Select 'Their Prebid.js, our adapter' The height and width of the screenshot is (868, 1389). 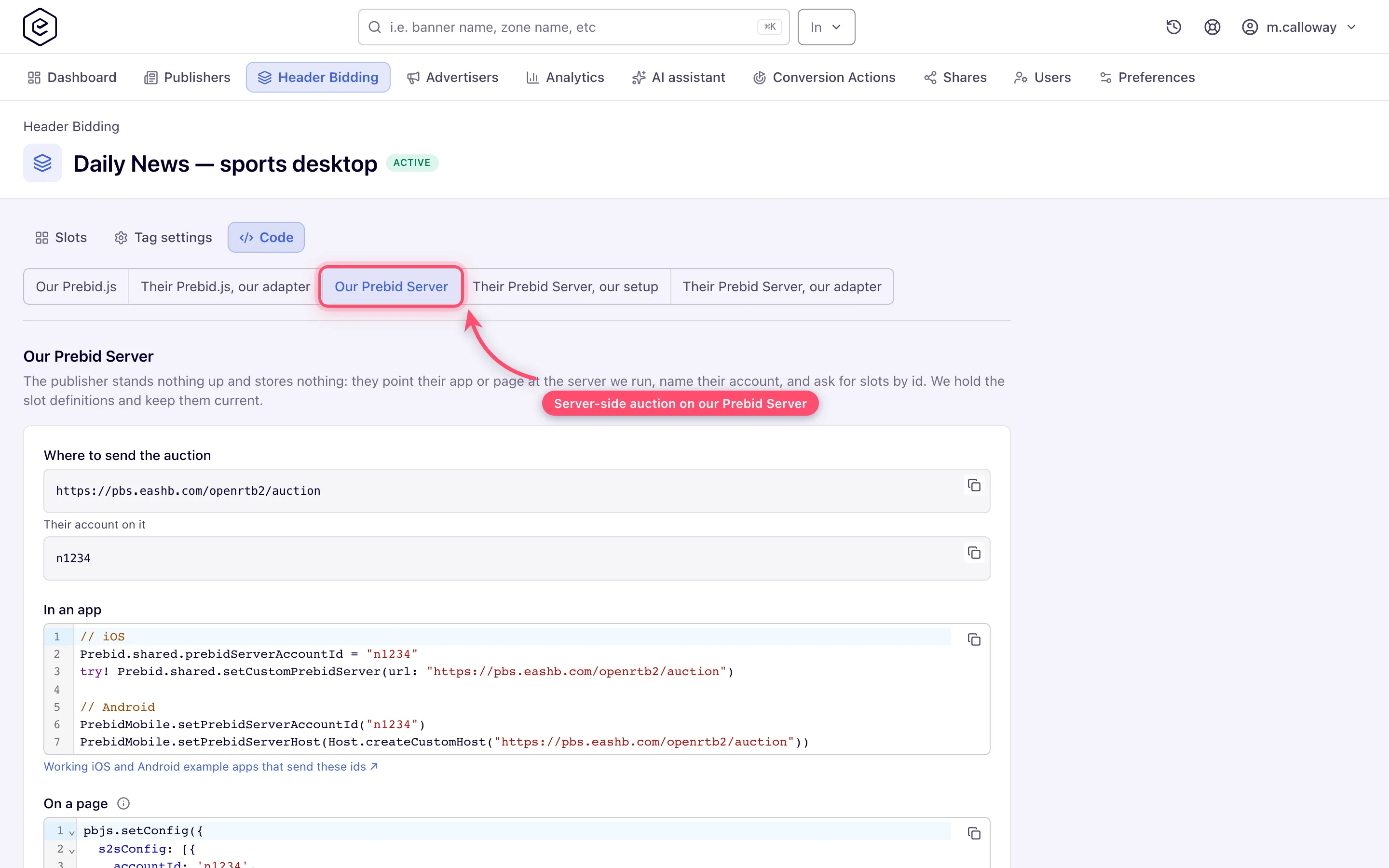[225, 286]
